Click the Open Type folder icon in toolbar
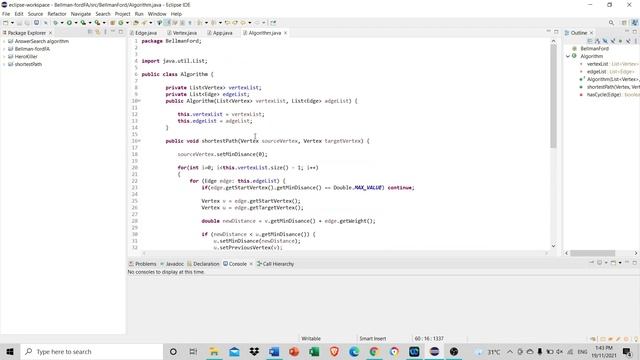Viewport: 640px width, 360px height. point(136,22)
